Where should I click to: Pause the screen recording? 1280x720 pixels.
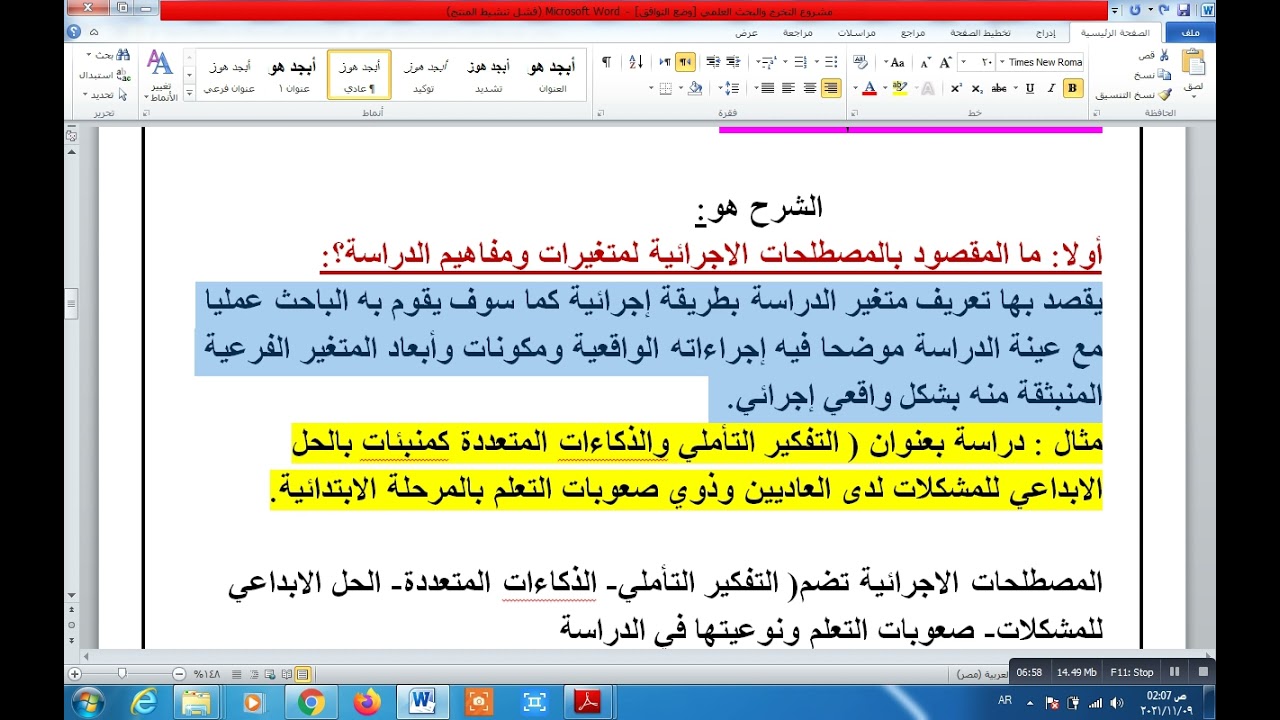(x=1174, y=672)
